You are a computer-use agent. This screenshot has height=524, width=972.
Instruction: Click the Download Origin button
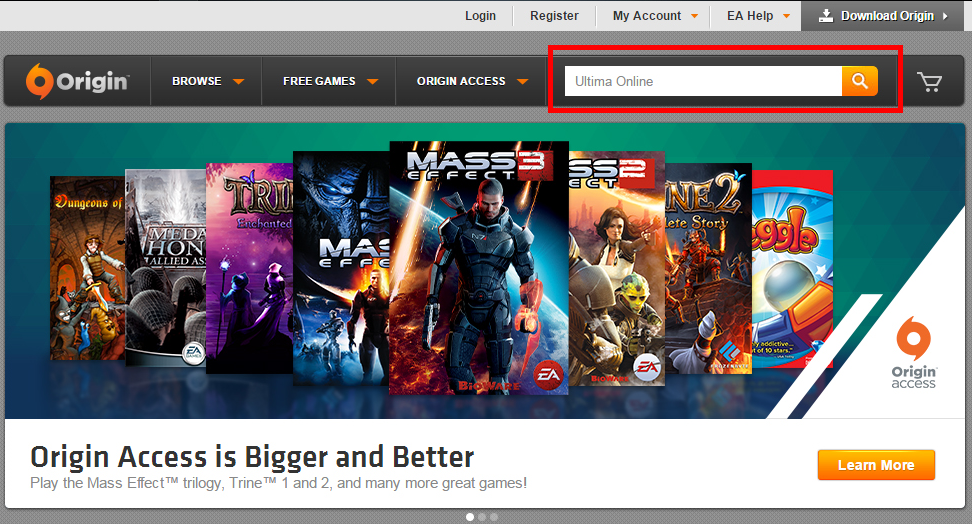point(883,16)
